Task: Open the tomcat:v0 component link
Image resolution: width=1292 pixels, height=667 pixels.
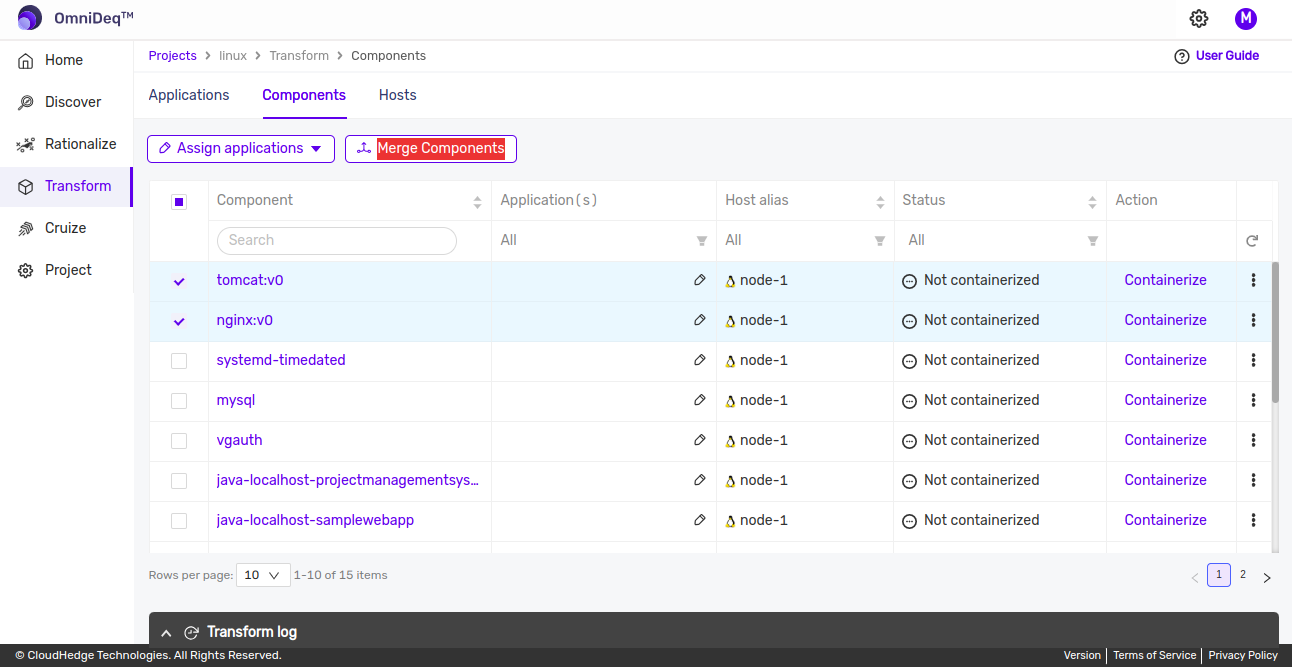Action: (x=250, y=280)
